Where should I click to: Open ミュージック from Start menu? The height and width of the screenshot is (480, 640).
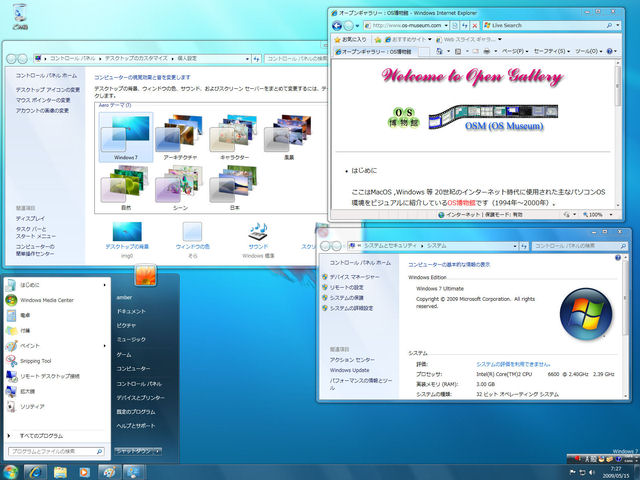coord(131,340)
